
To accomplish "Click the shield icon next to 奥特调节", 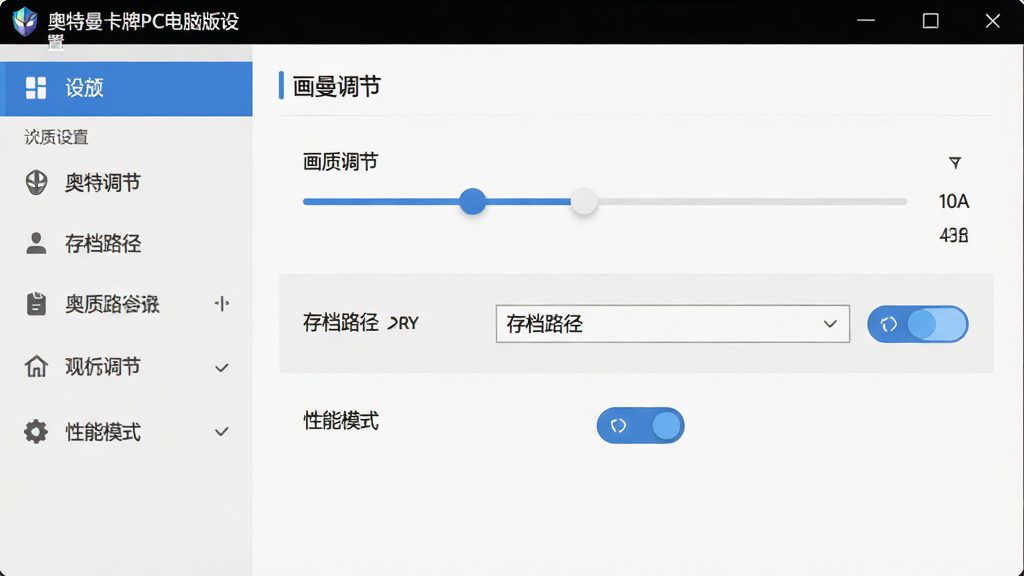I will tap(37, 183).
